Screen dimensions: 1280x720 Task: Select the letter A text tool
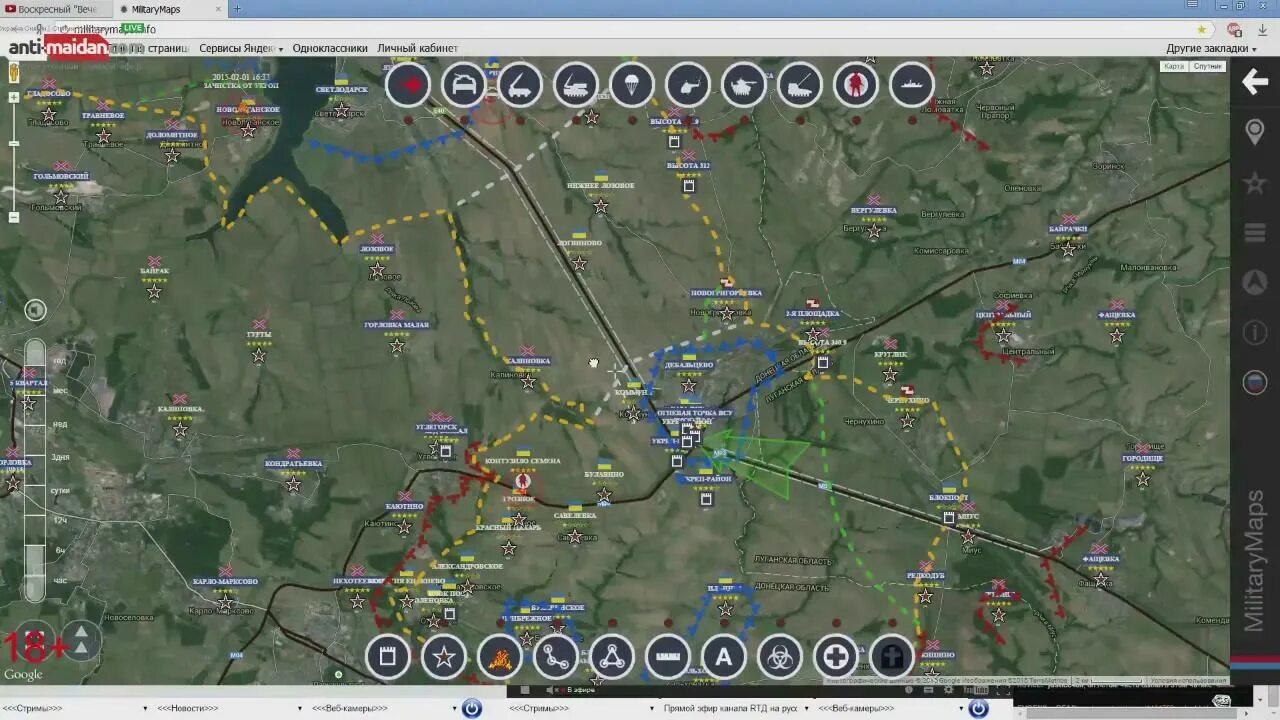724,657
